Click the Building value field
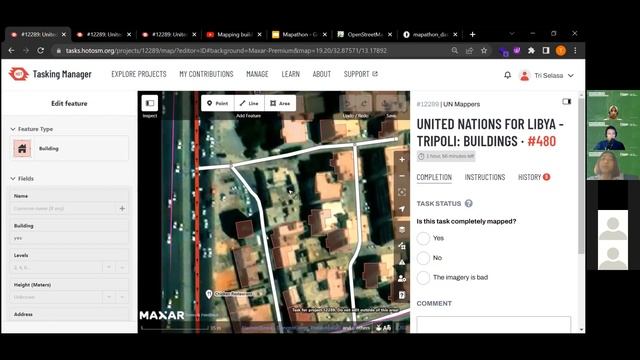Viewport: 640px width, 360px height. point(69,238)
